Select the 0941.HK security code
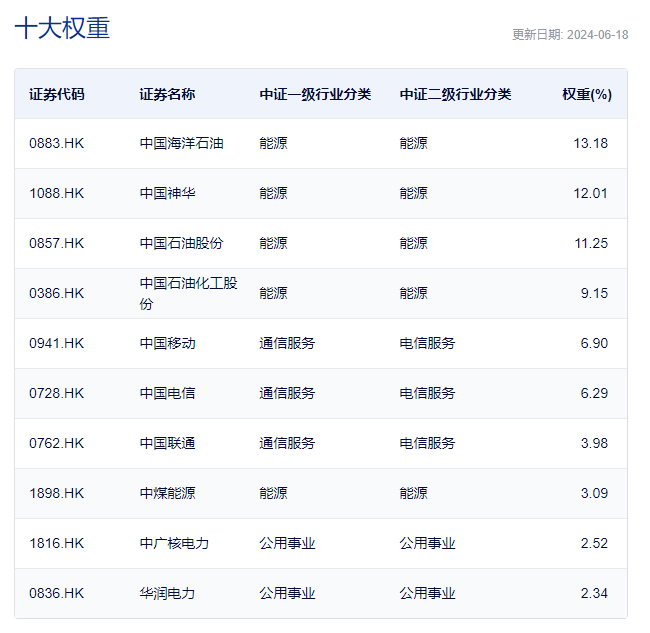Screen dimensions: 650x633 point(57,343)
